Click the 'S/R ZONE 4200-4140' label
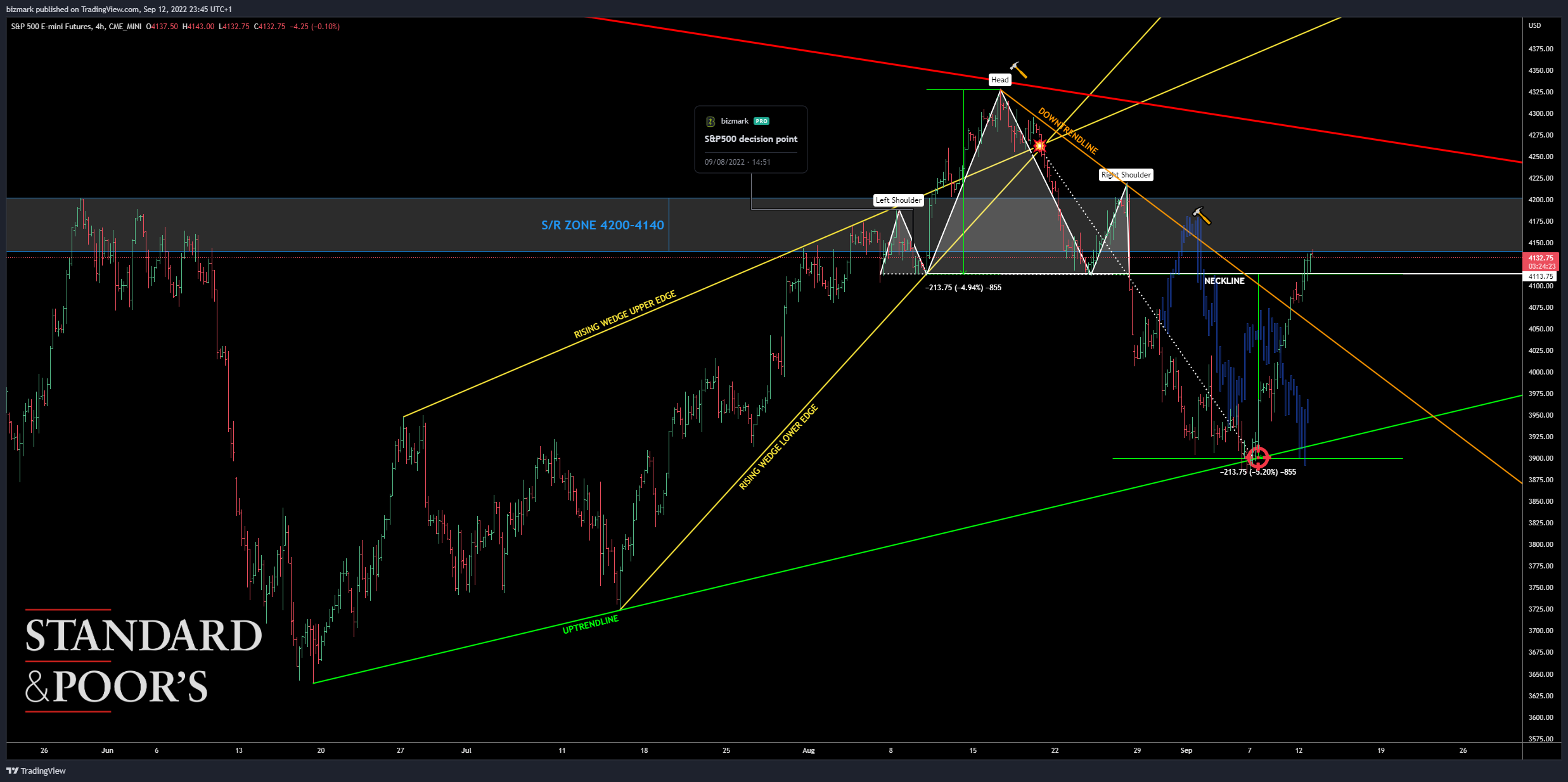1568x782 pixels. pyautogui.click(x=602, y=225)
